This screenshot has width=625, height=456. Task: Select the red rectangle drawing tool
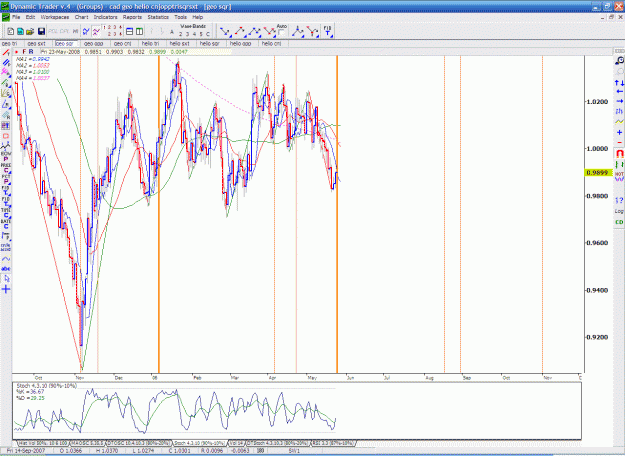(x=6, y=136)
